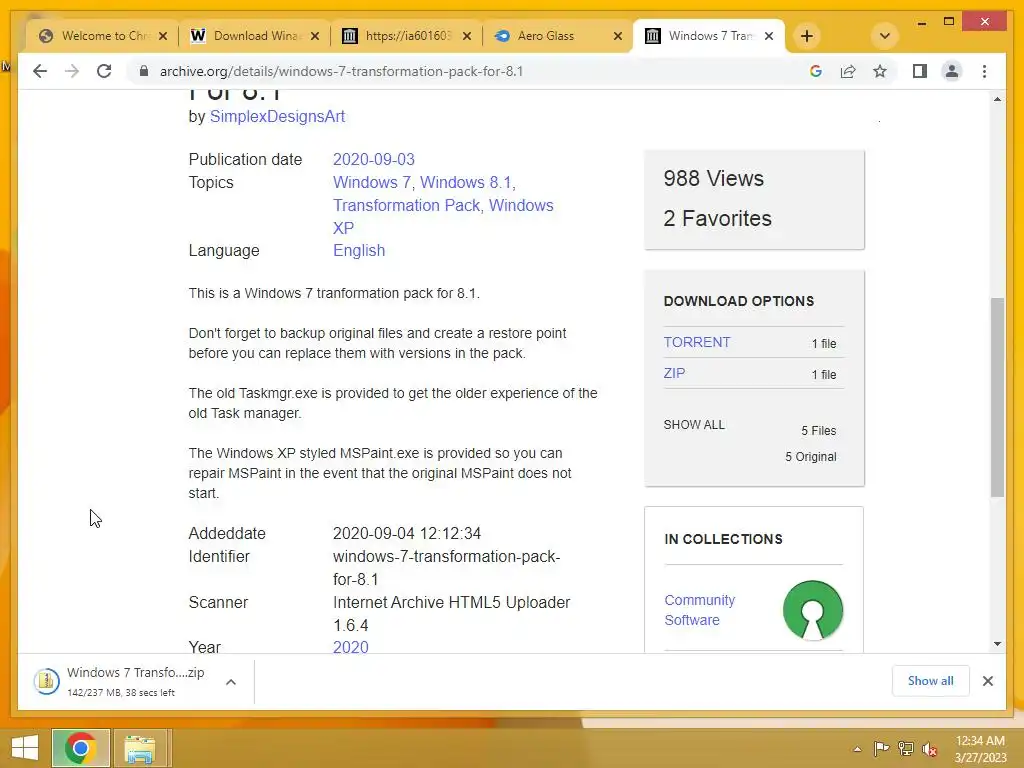Click the network tray icon
1024x768 pixels.
pyautogui.click(x=906, y=748)
